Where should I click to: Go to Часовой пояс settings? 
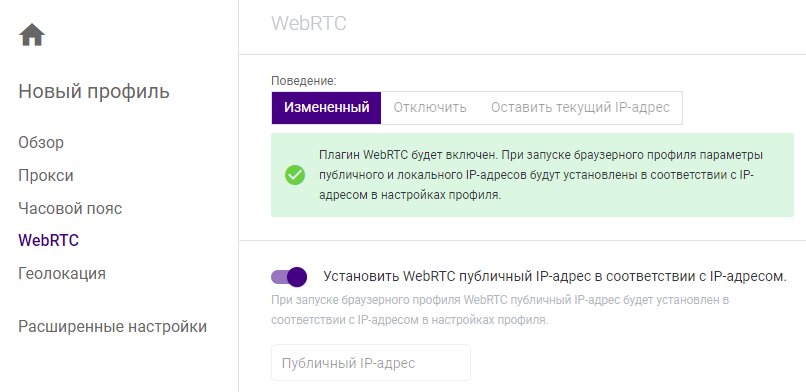click(70, 209)
